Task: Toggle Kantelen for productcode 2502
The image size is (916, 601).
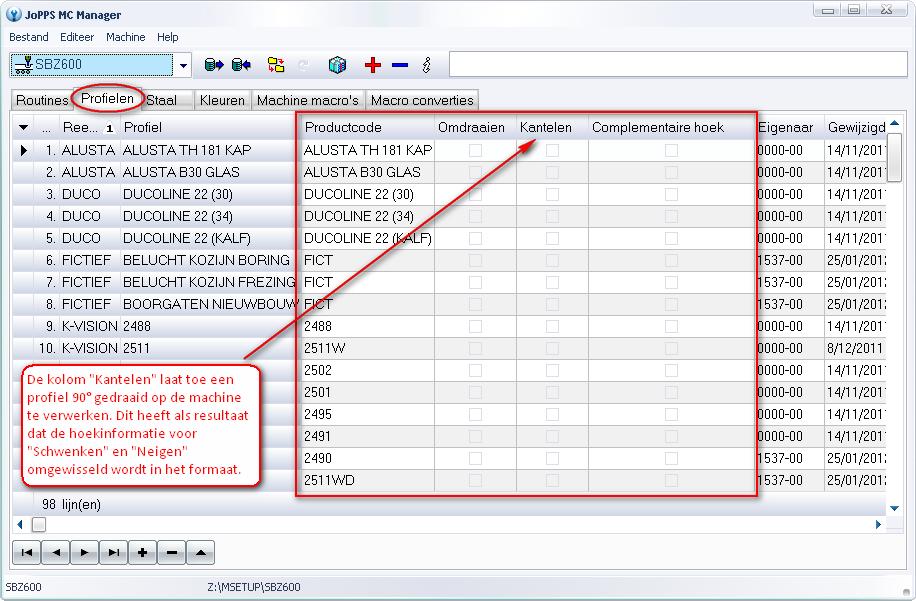Action: (552, 370)
